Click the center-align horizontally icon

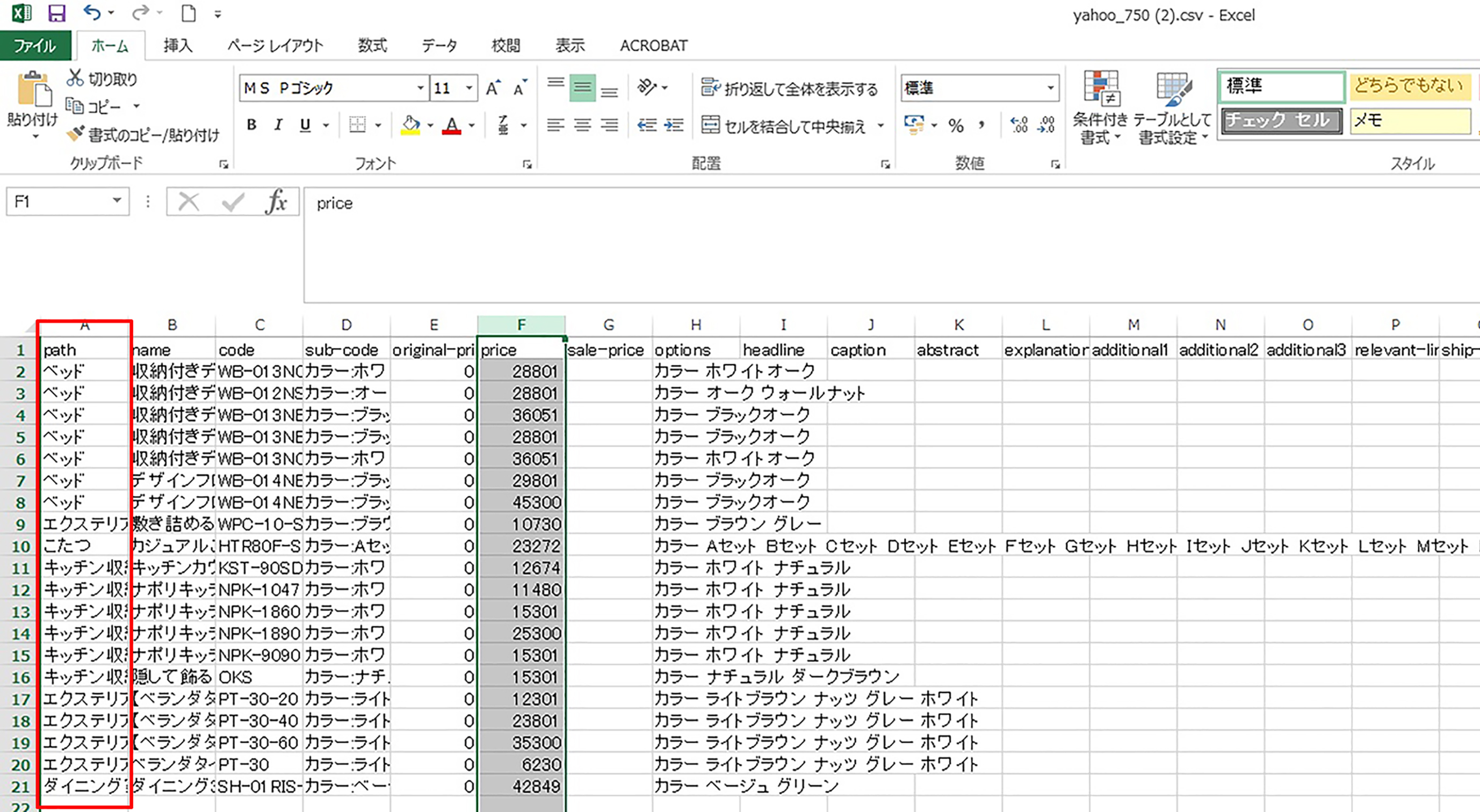pos(582,125)
